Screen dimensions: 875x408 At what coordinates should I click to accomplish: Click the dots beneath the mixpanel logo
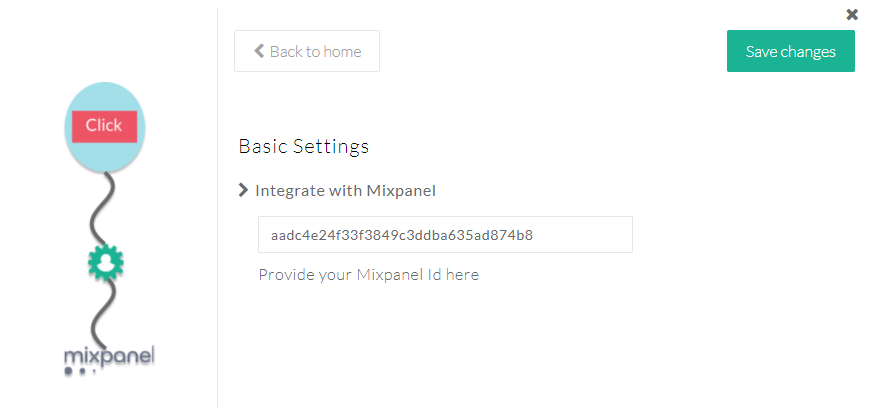[80, 372]
